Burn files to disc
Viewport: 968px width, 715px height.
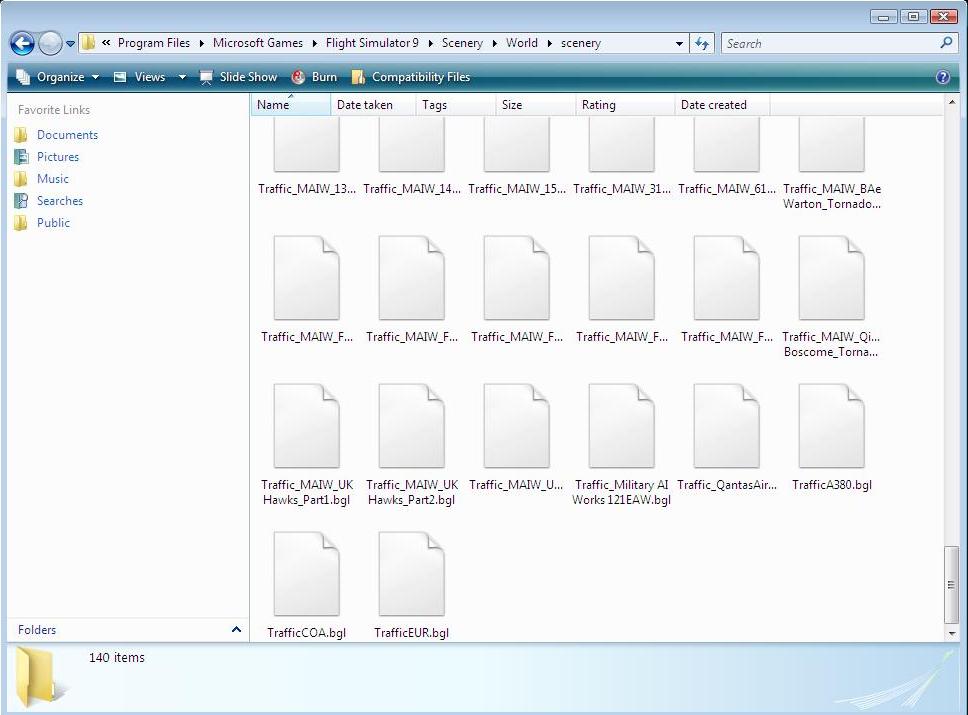[314, 77]
